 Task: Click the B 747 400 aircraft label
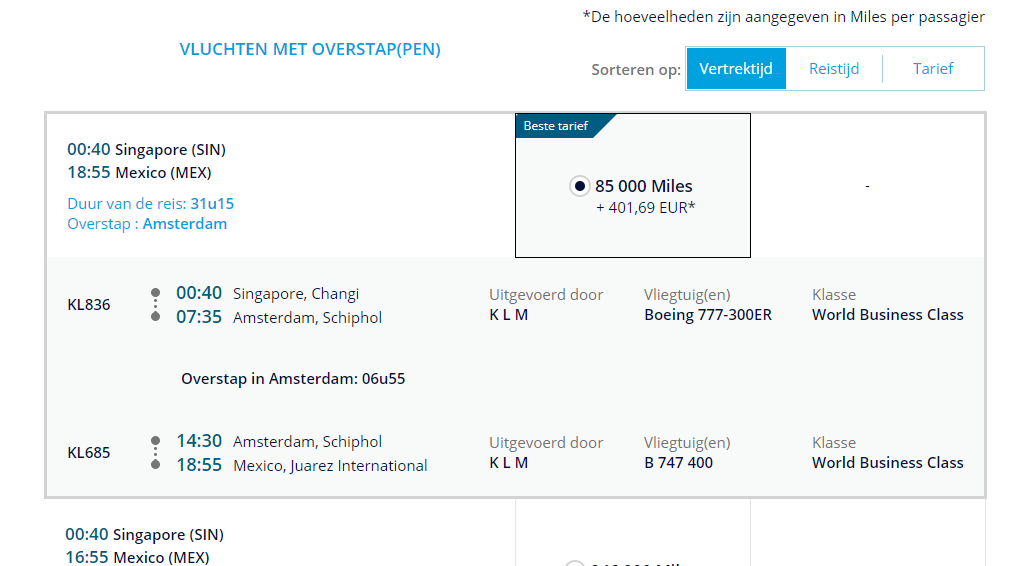click(679, 463)
